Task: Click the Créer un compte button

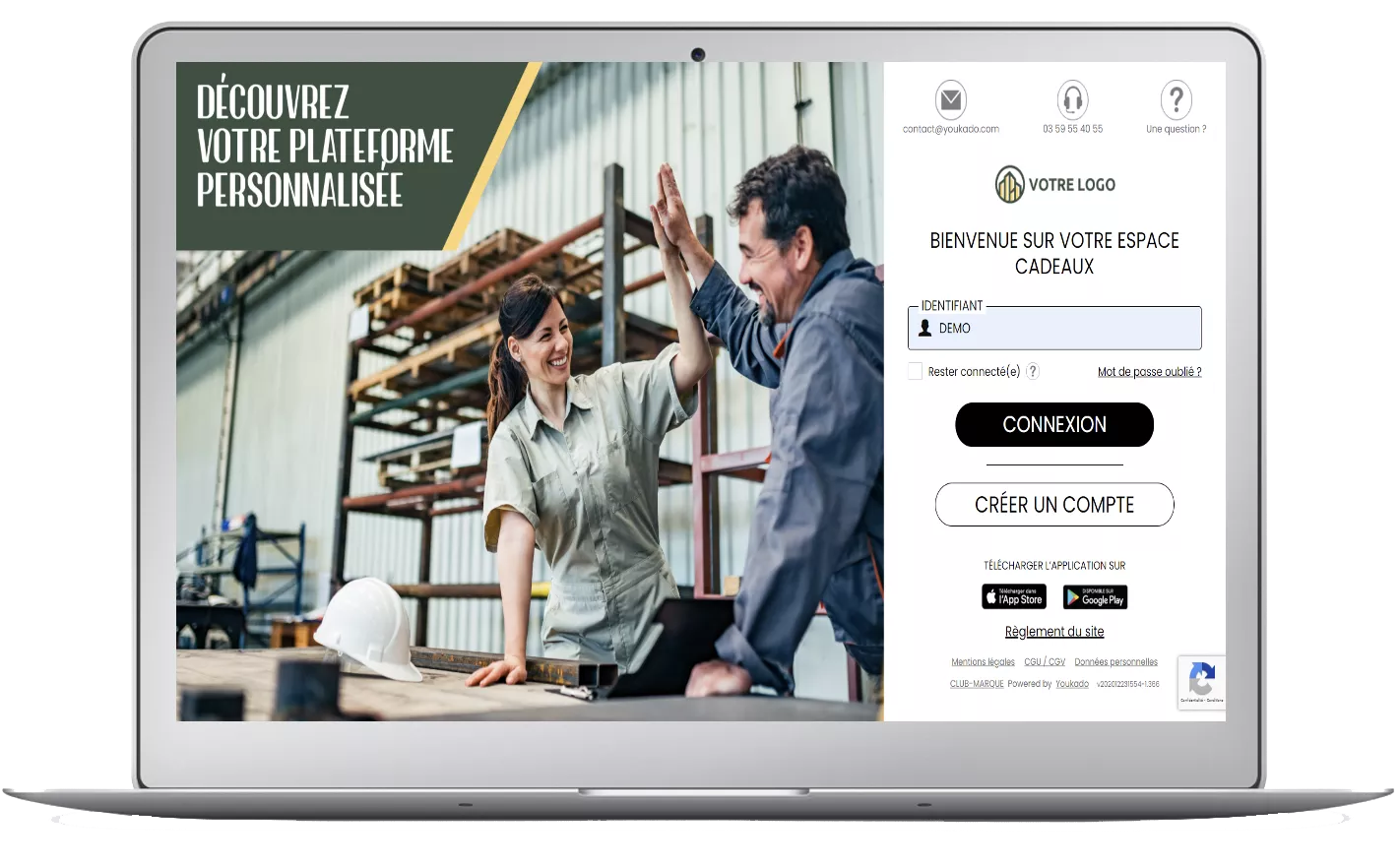Action: pyautogui.click(x=1054, y=505)
